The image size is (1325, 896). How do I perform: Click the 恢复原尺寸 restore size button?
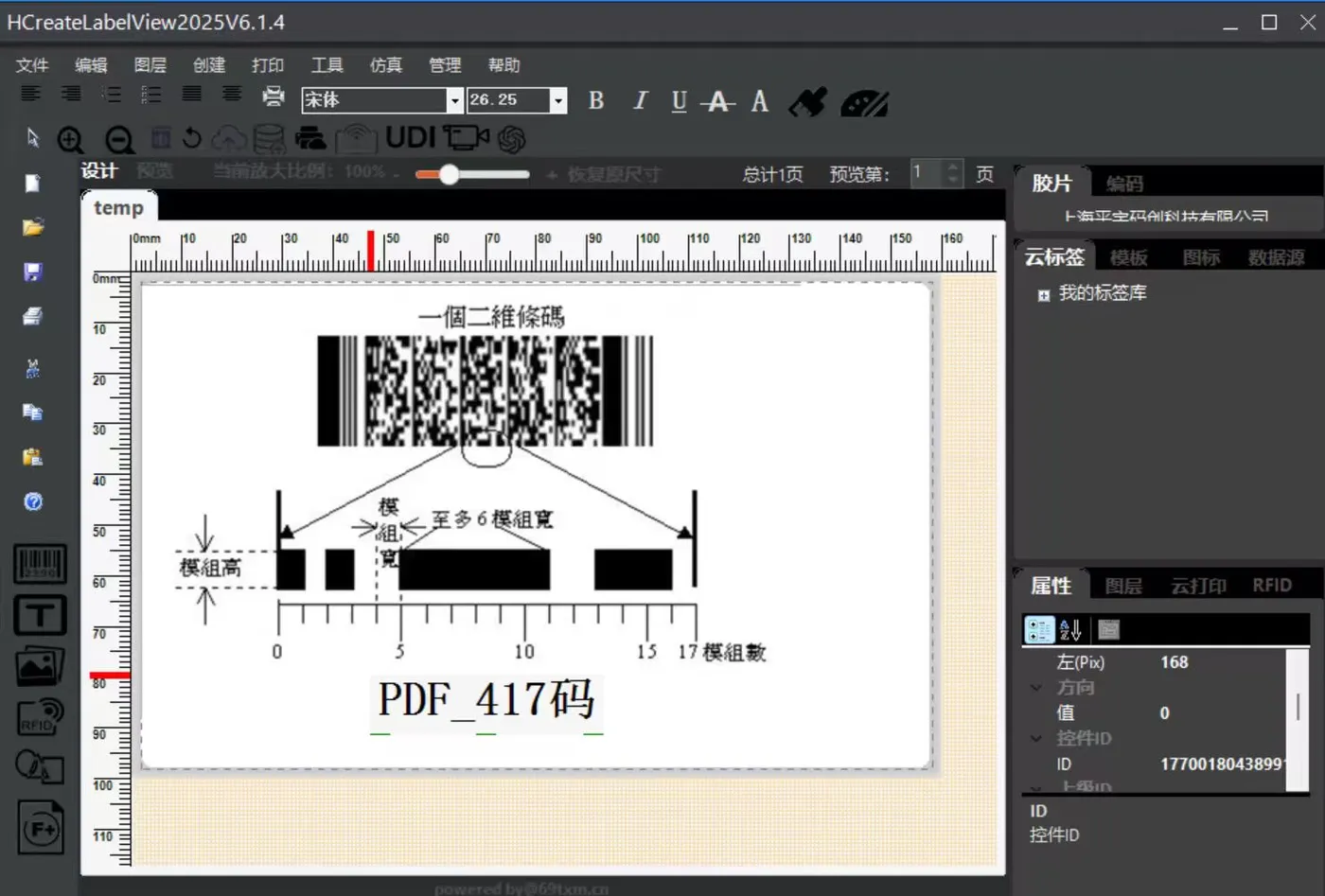pyautogui.click(x=613, y=174)
